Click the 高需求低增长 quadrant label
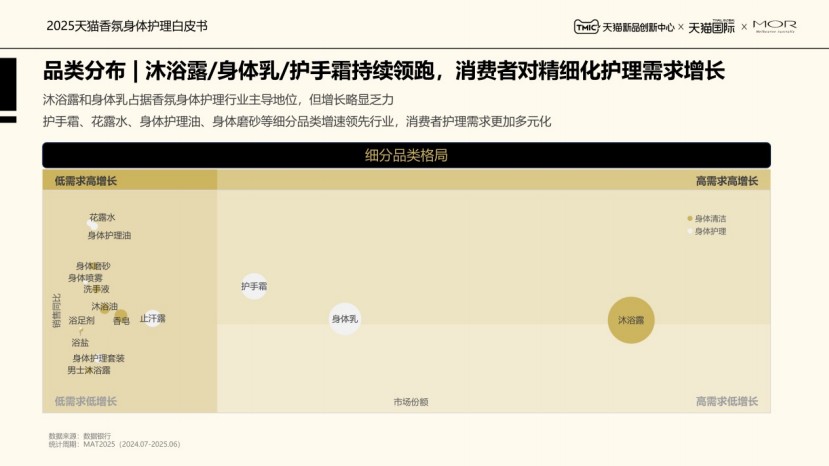The image size is (829, 466). (x=727, y=401)
